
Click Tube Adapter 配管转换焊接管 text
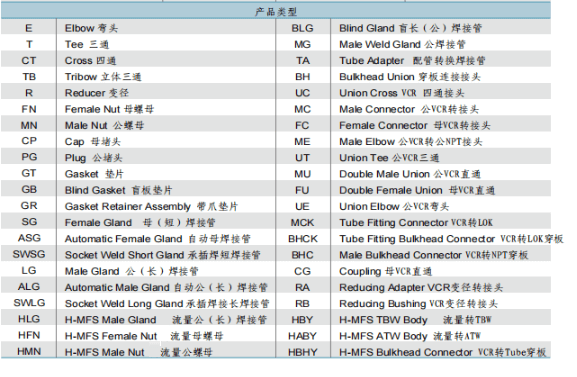coord(412,61)
